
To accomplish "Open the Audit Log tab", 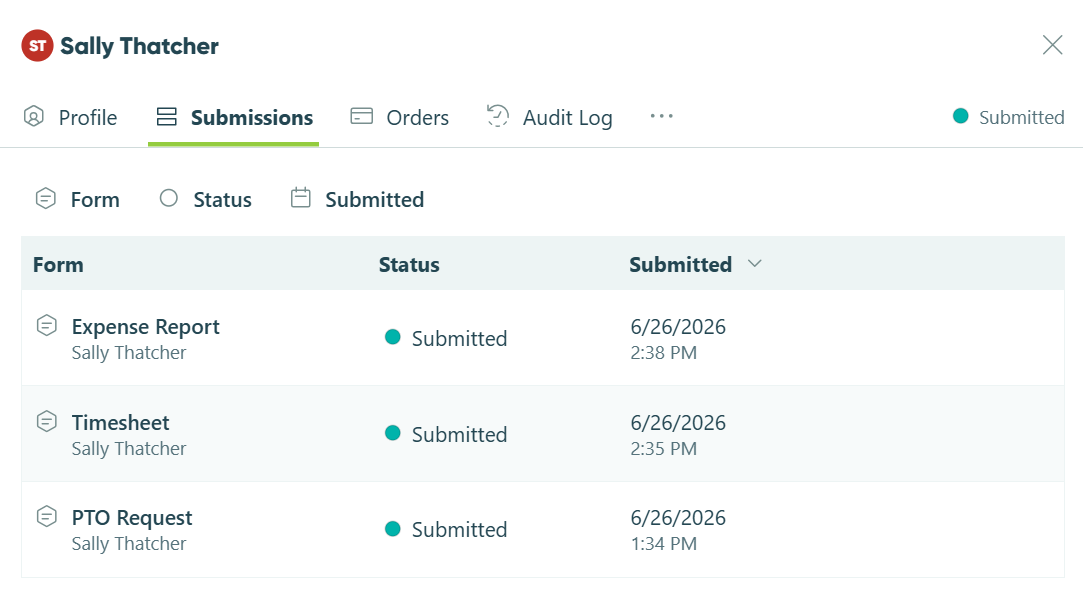I will [550, 117].
